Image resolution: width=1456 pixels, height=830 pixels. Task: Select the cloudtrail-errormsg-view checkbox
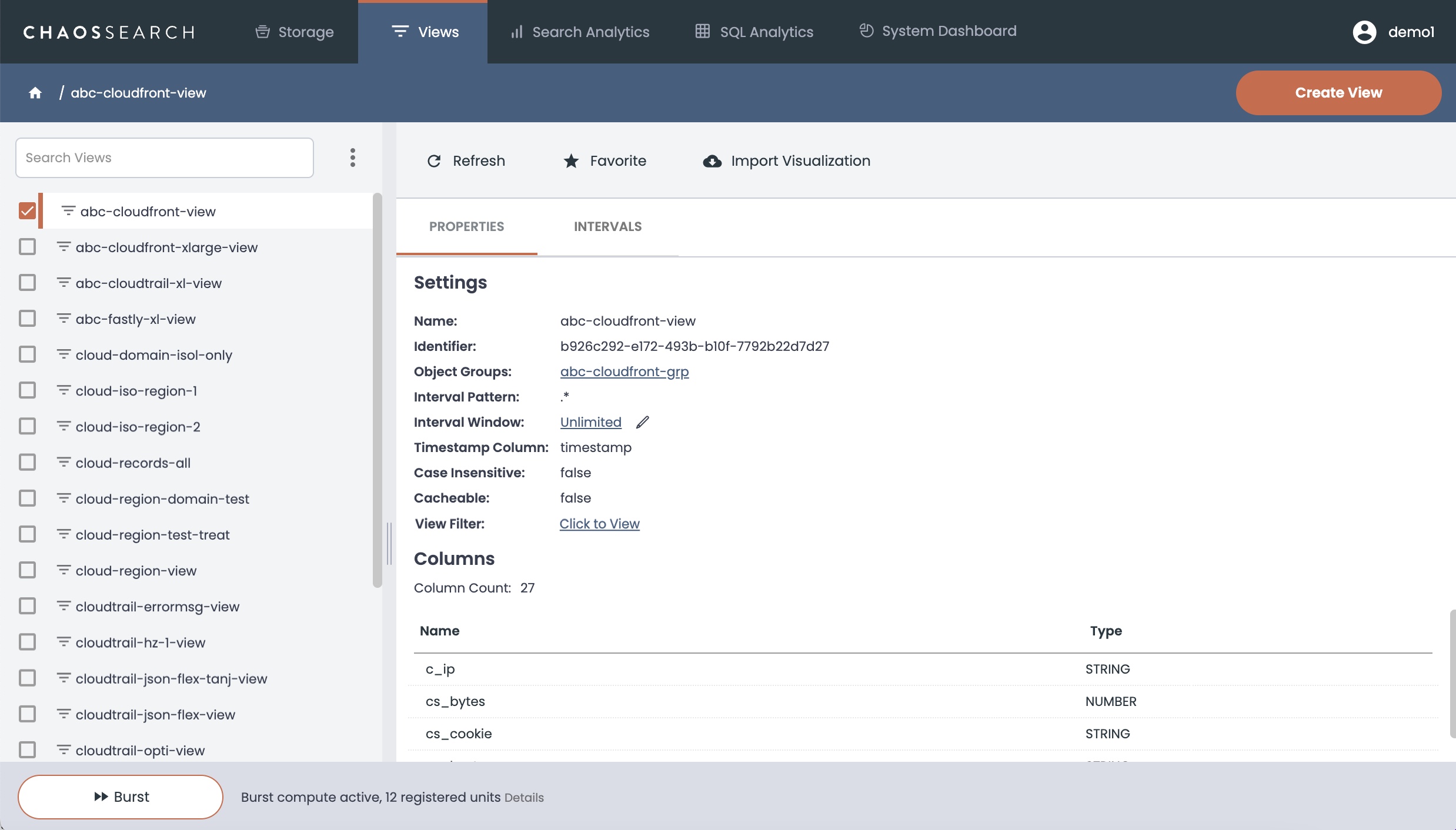27,606
